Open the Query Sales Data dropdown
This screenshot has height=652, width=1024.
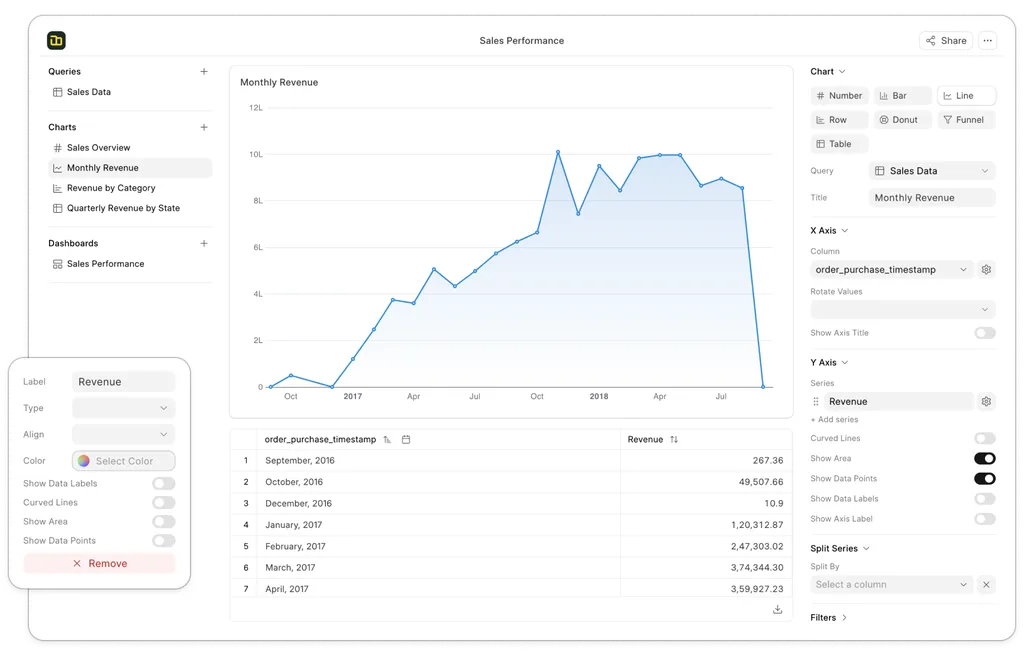coord(932,171)
